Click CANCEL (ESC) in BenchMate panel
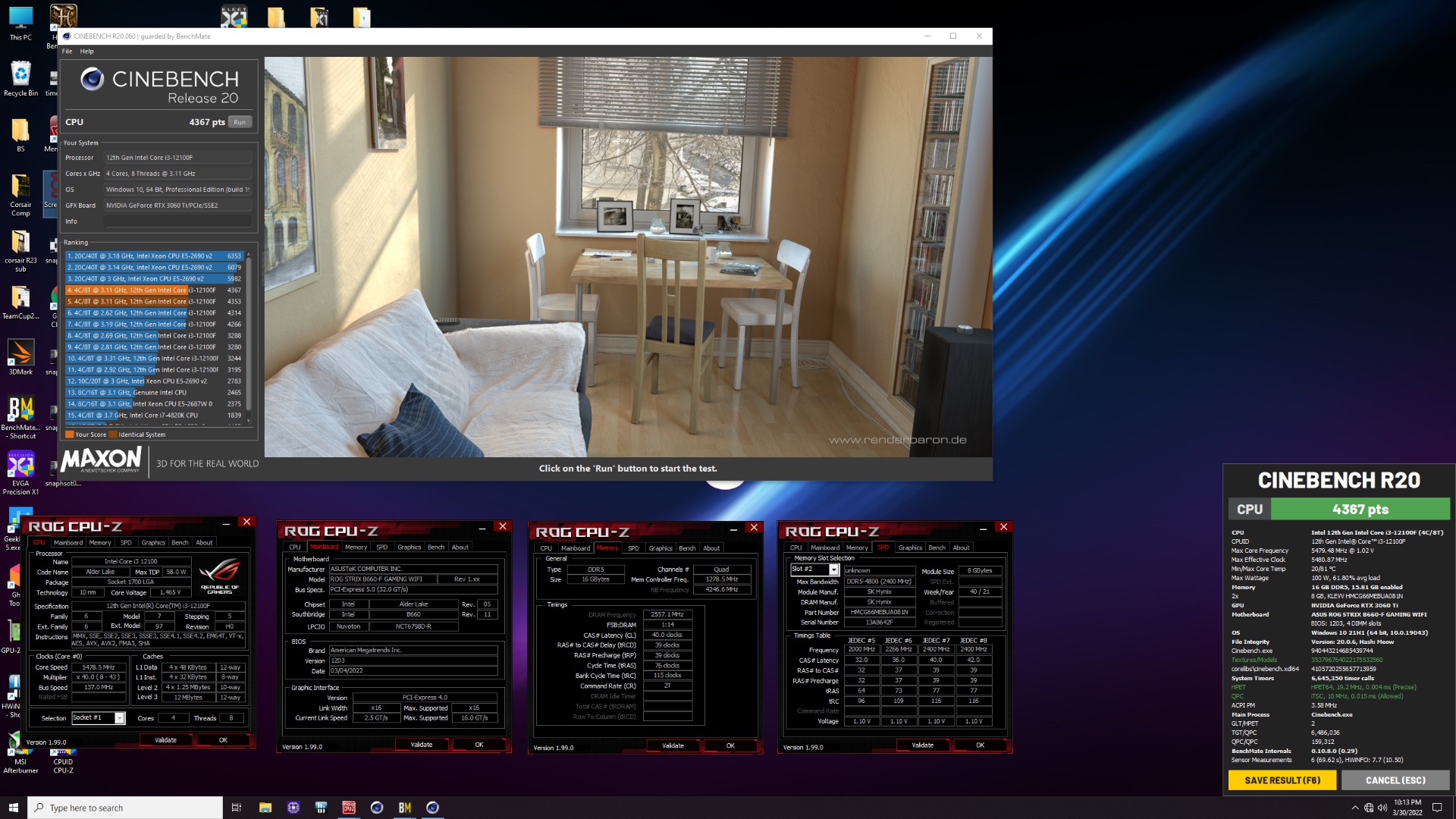This screenshot has width=1456, height=819. [1395, 780]
